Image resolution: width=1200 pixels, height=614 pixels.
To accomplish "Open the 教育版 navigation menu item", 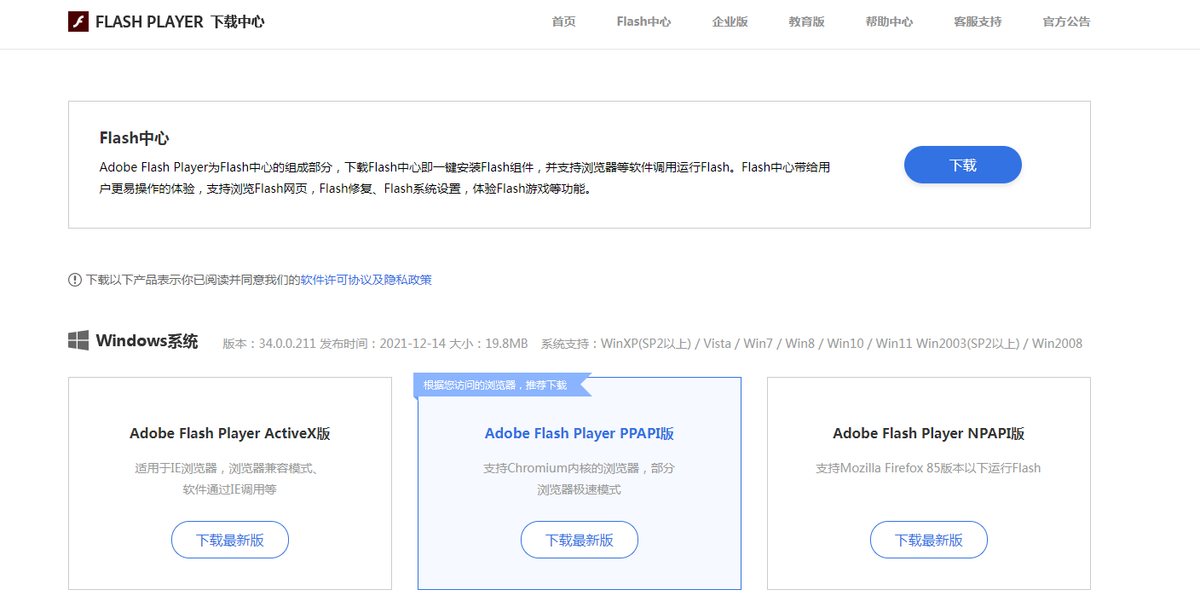I will pos(806,20).
